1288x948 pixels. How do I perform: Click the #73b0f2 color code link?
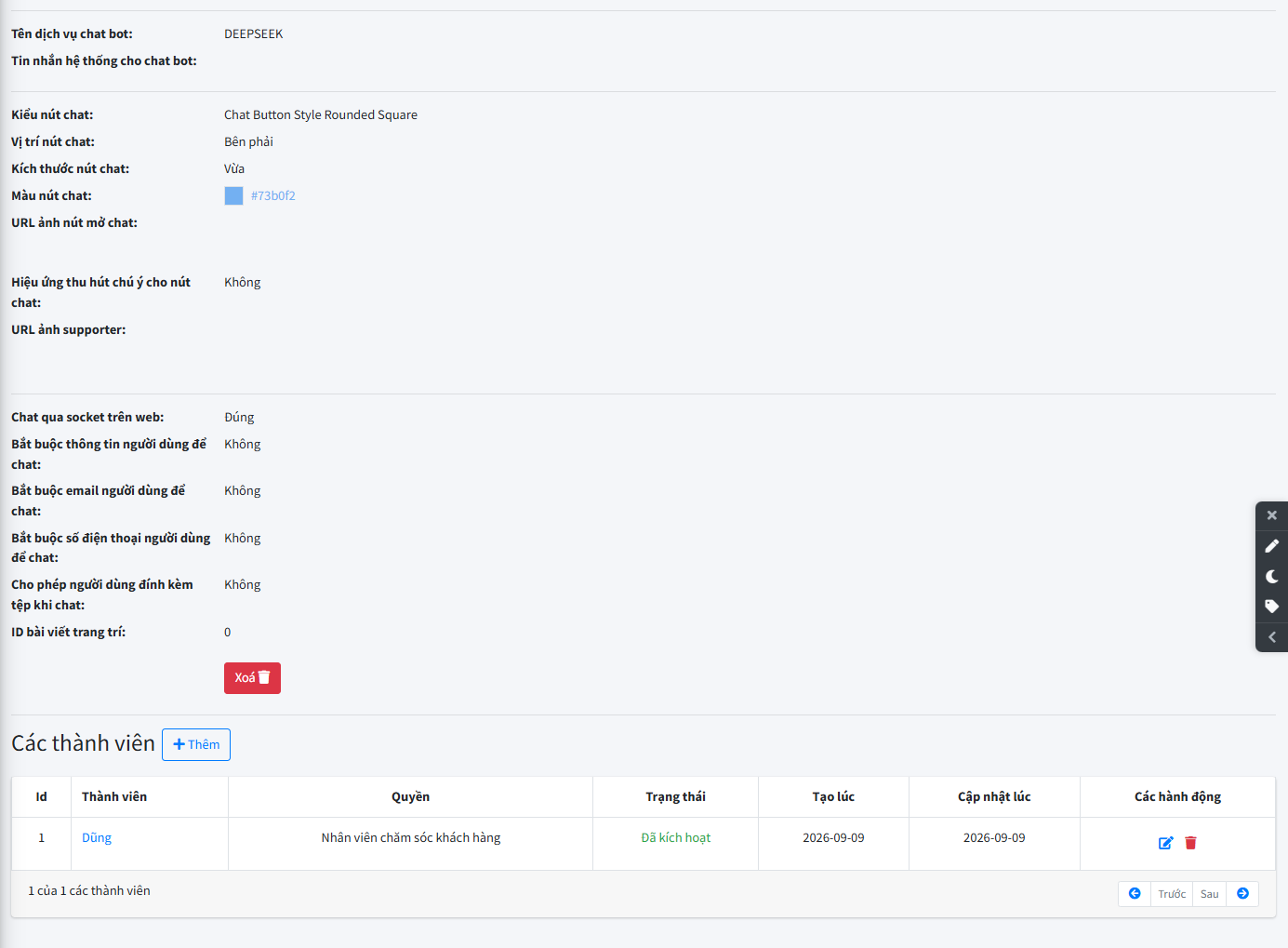272,196
